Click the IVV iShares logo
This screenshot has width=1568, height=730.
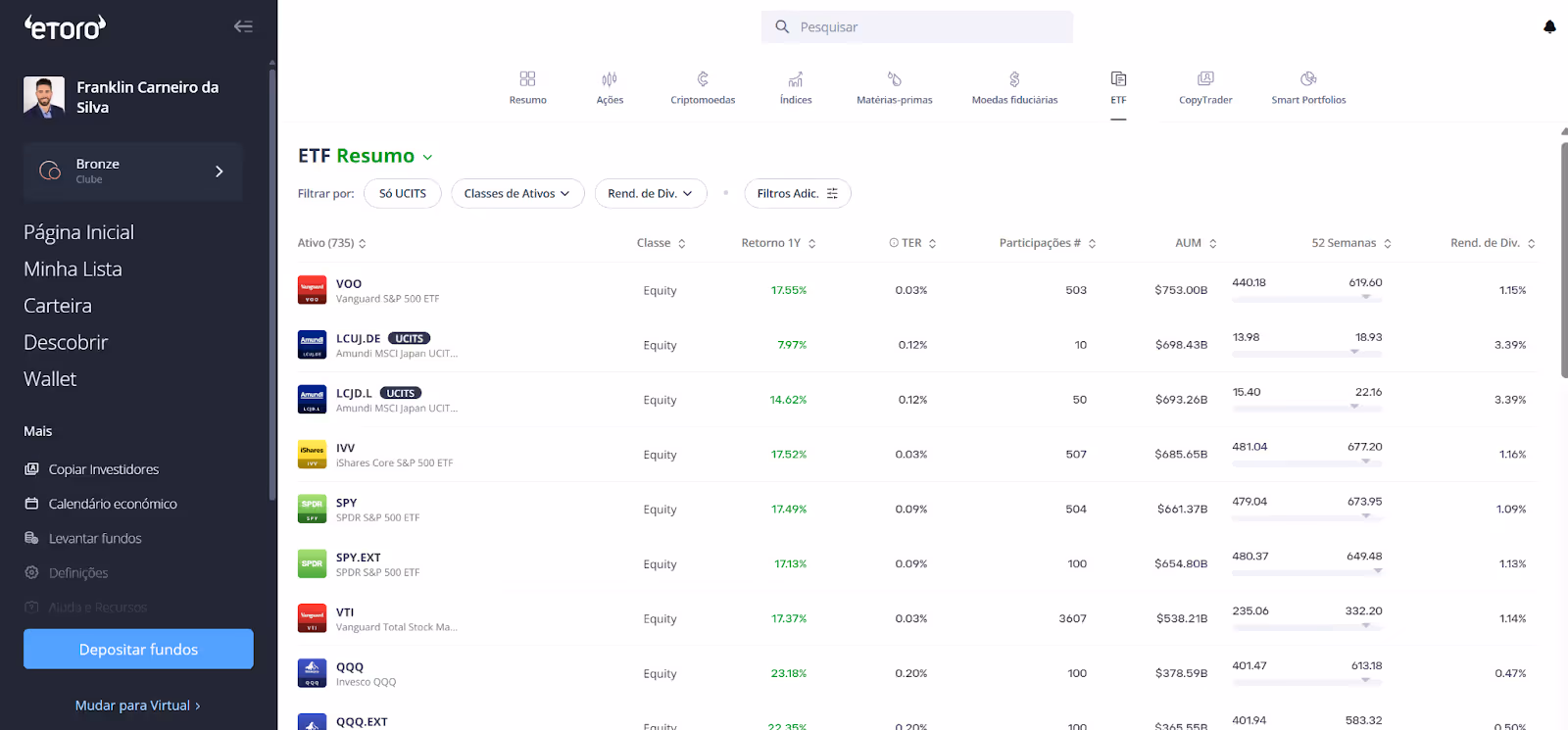click(x=312, y=455)
